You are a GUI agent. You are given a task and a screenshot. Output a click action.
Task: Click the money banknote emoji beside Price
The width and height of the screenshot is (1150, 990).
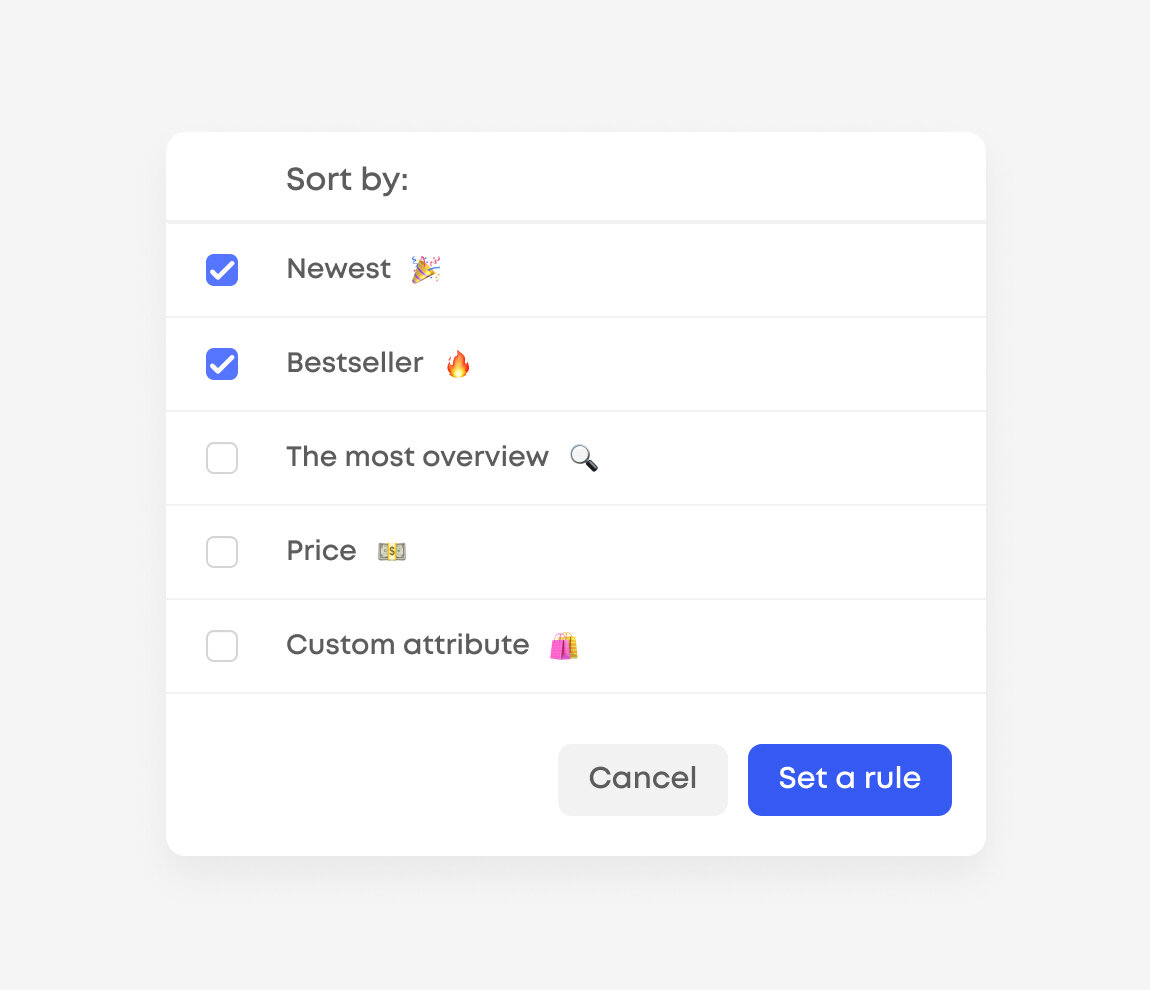(x=392, y=551)
